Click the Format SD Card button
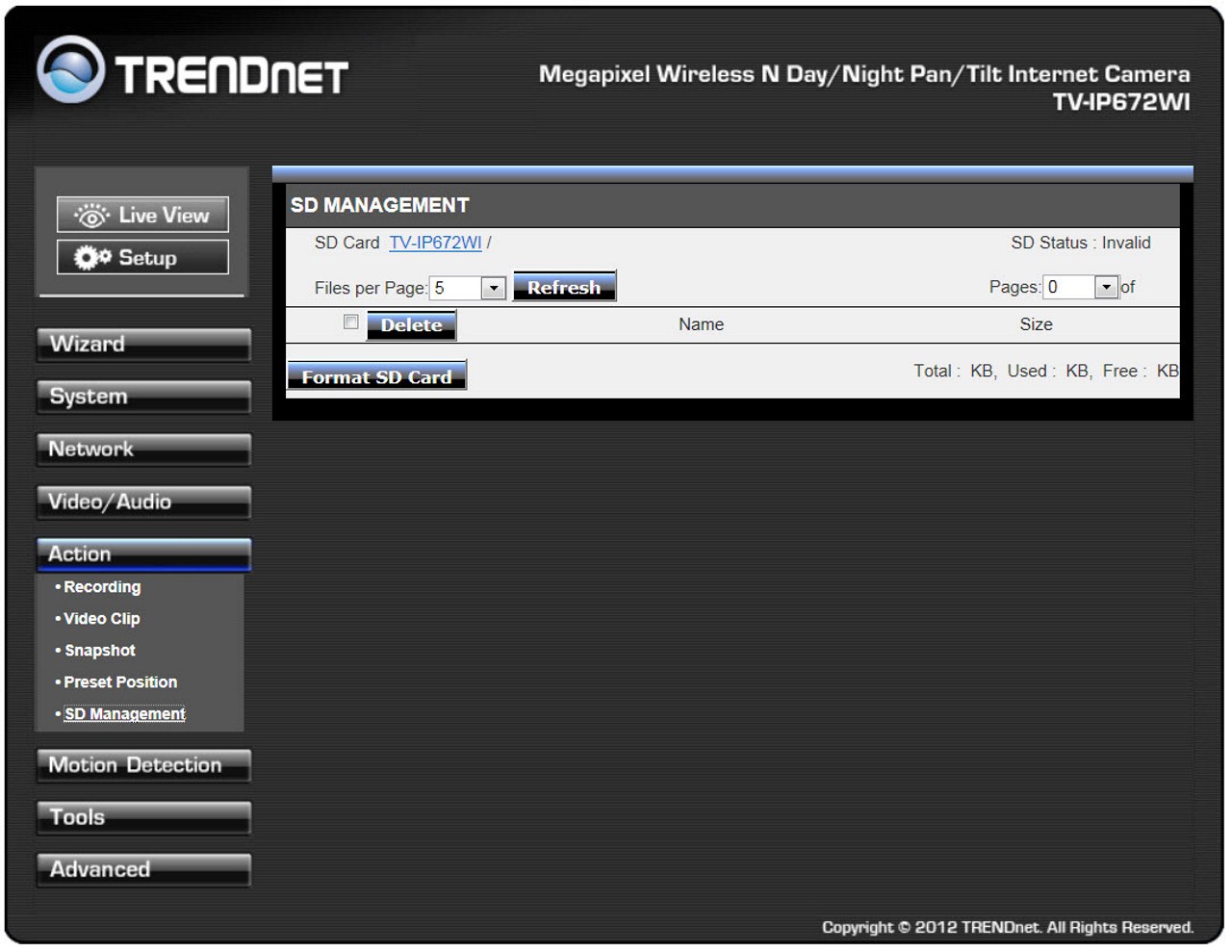Viewport: 1232px width, 952px height. [x=376, y=376]
